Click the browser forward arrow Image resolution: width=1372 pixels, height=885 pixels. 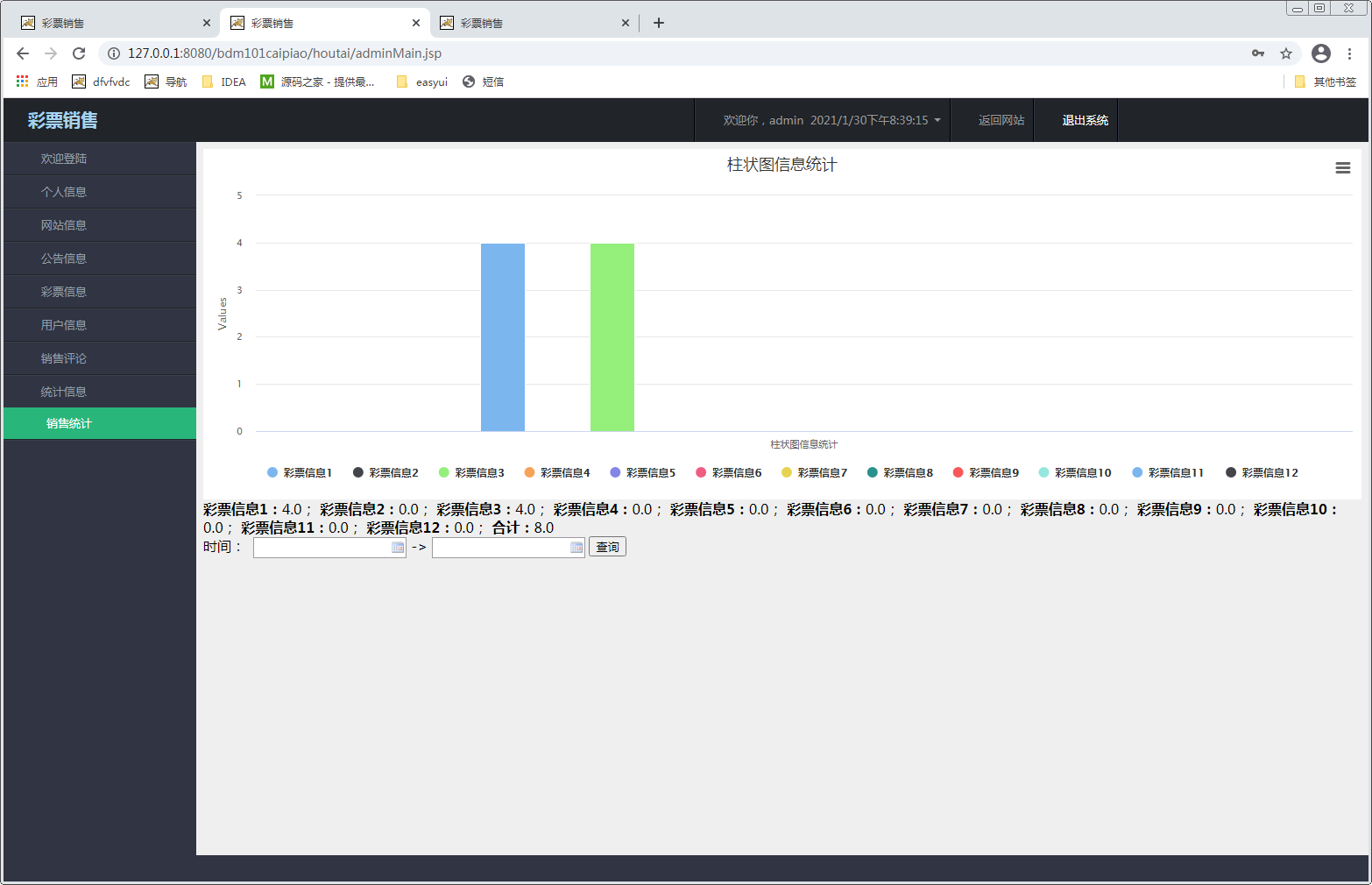coord(51,53)
